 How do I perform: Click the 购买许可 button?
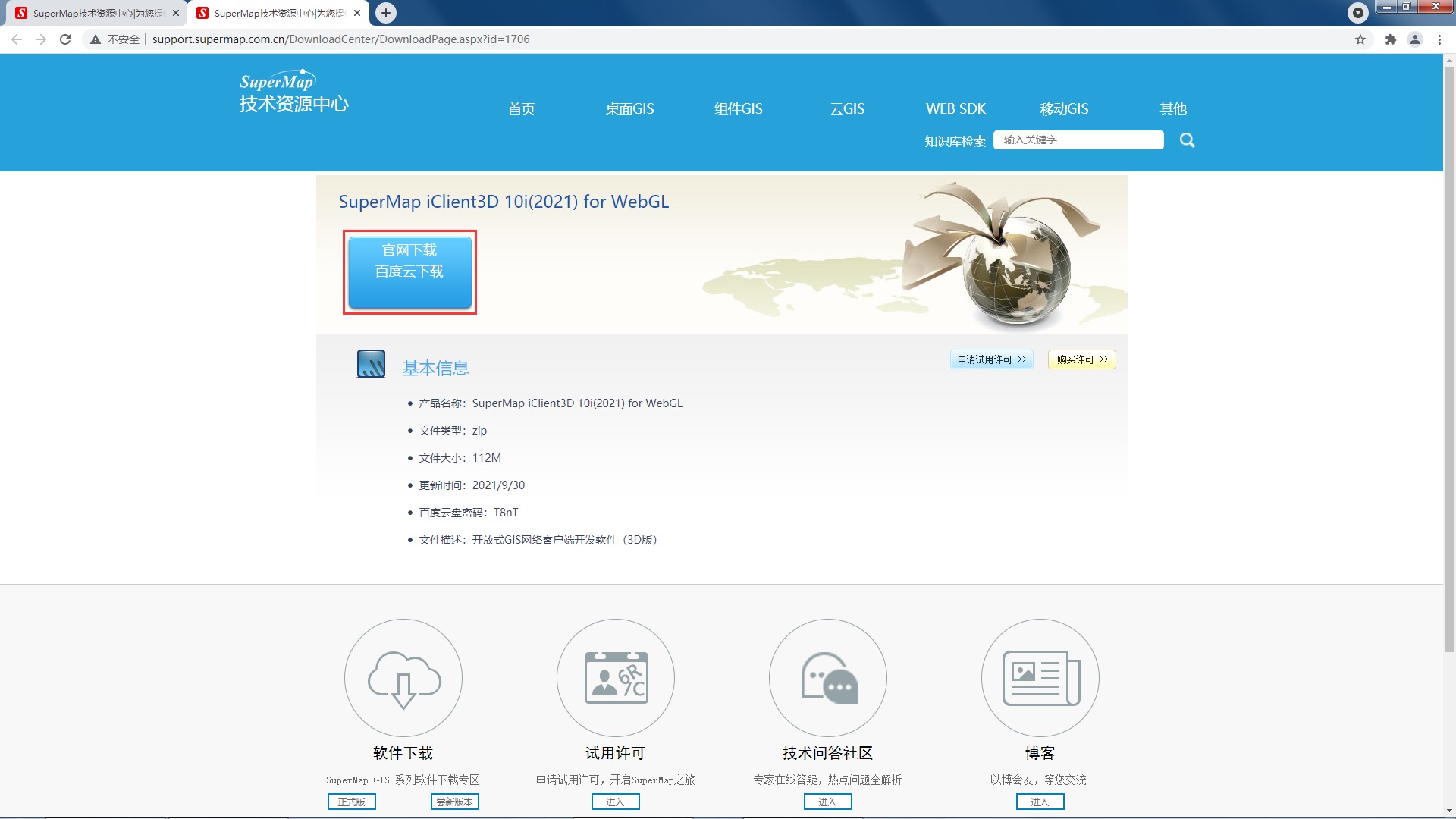[x=1082, y=359]
